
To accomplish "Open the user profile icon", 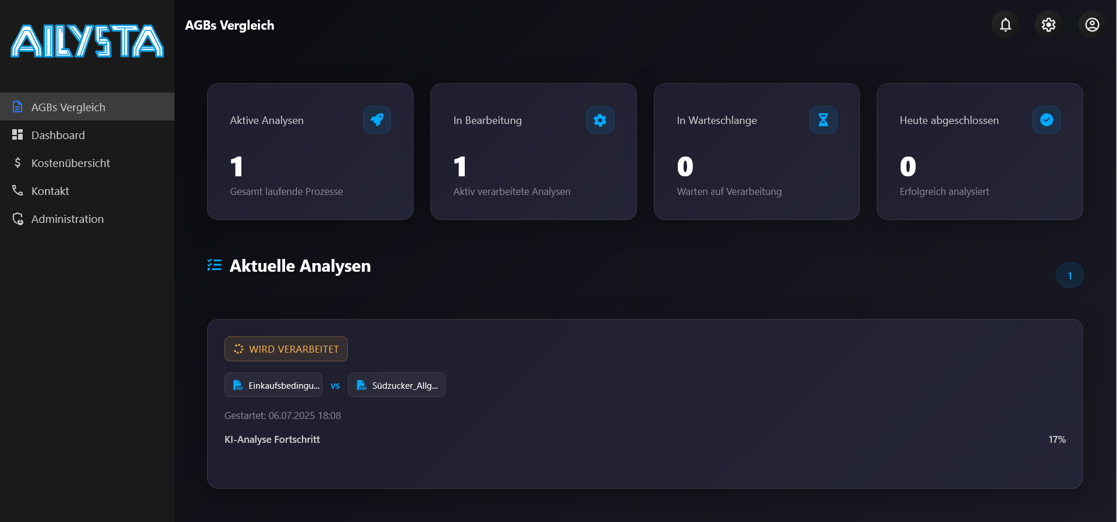I will click(x=1092, y=25).
